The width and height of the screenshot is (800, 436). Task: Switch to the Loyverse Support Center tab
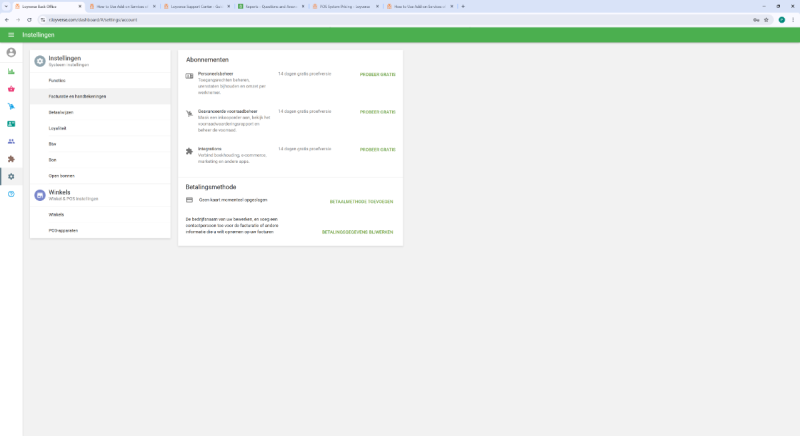click(x=194, y=6)
